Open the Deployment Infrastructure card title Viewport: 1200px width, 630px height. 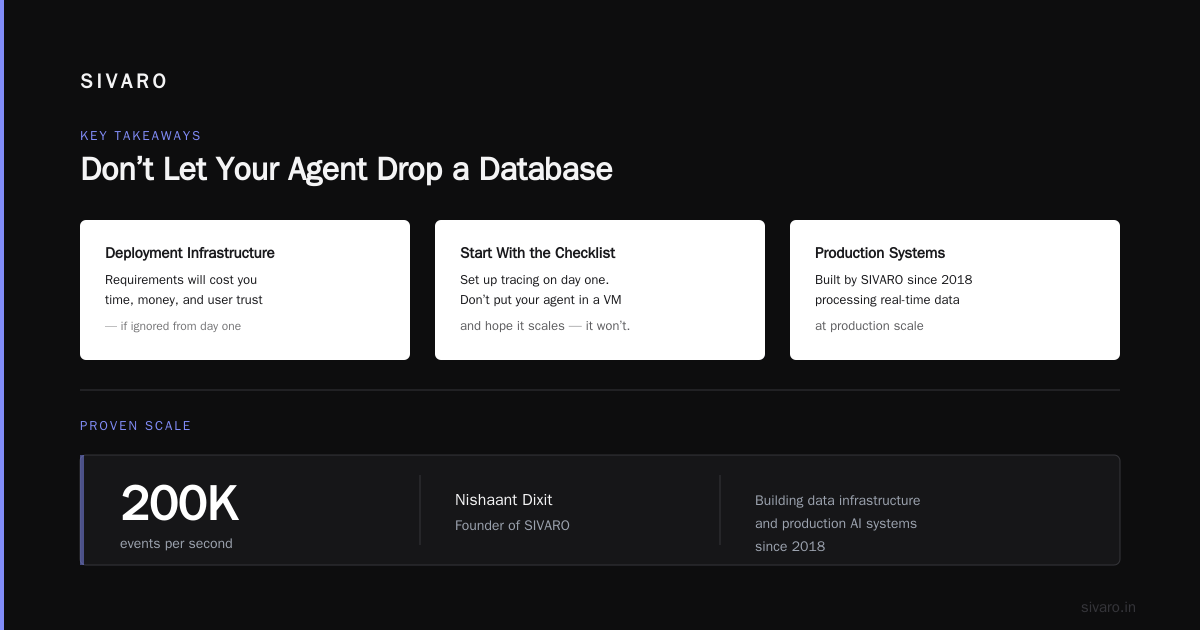tap(190, 253)
